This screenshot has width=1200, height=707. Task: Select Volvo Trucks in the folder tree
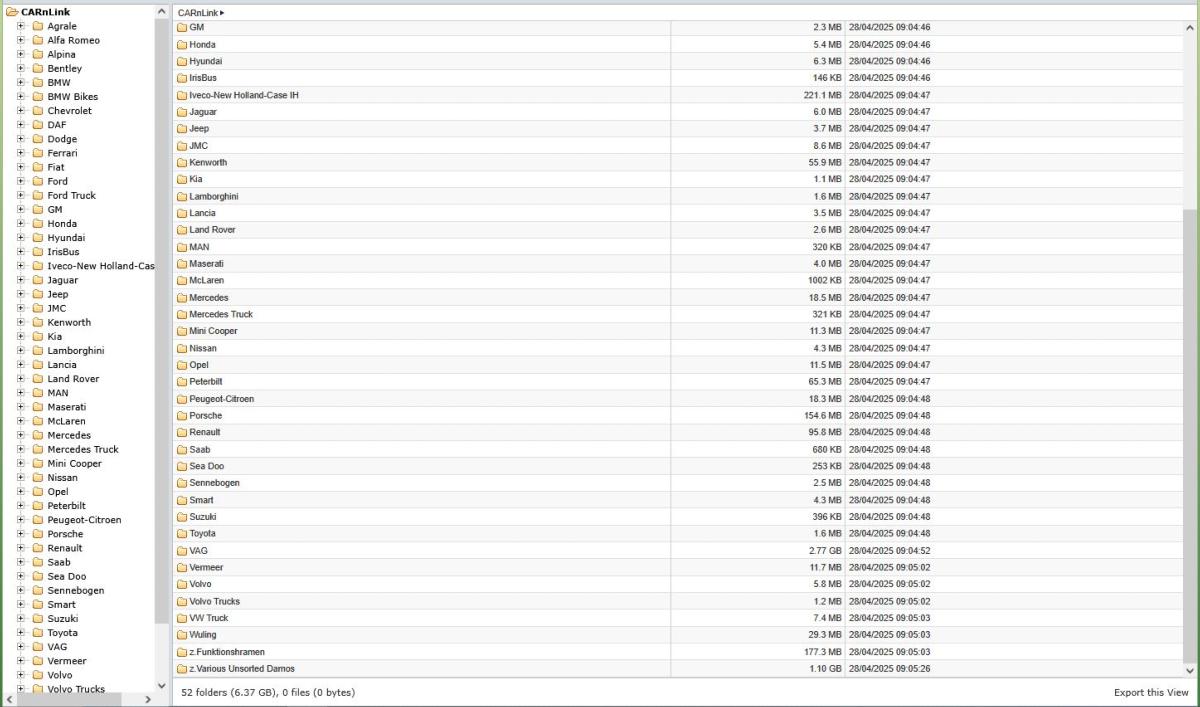tap(76, 689)
